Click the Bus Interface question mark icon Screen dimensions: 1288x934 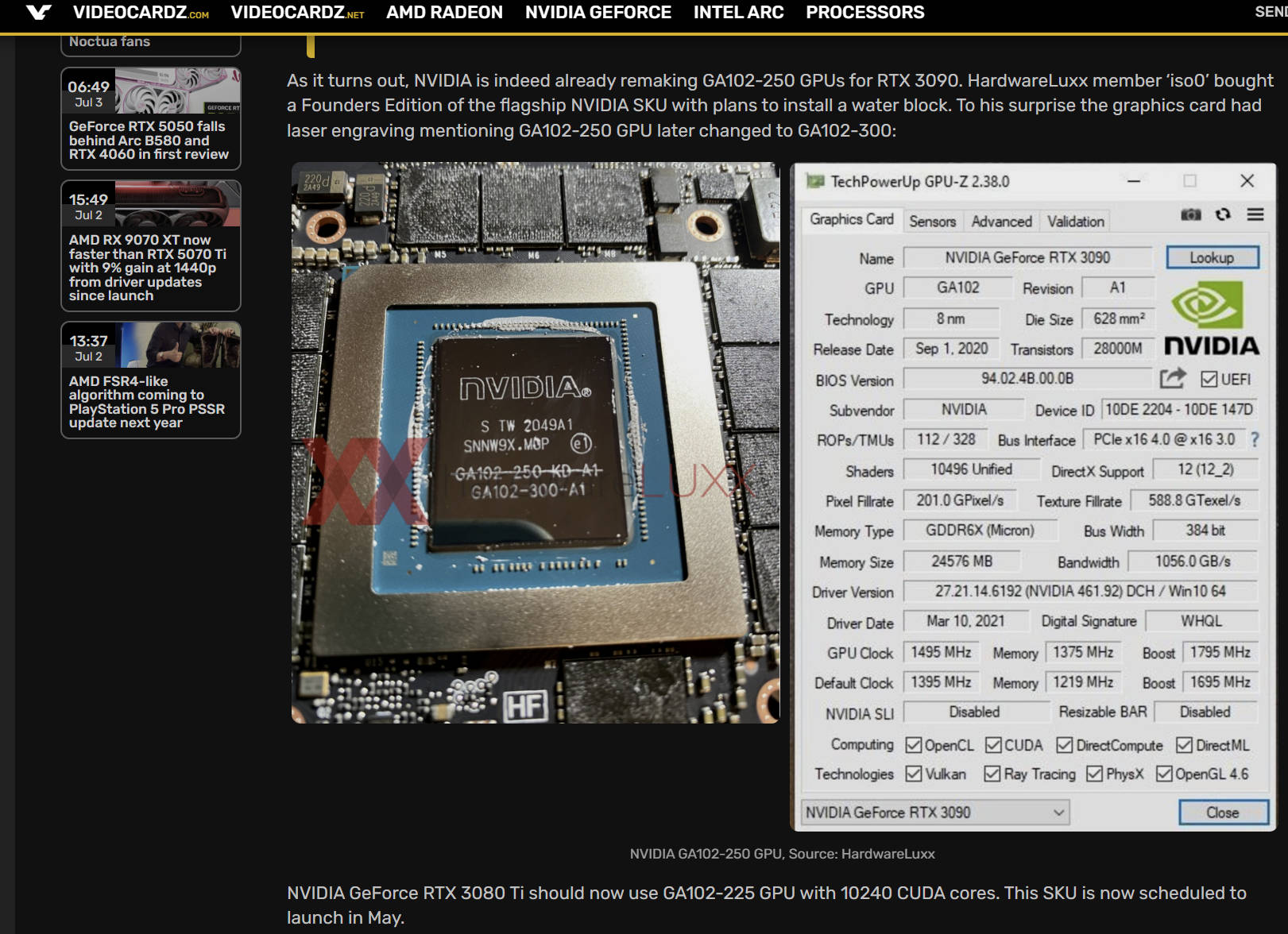click(x=1255, y=439)
